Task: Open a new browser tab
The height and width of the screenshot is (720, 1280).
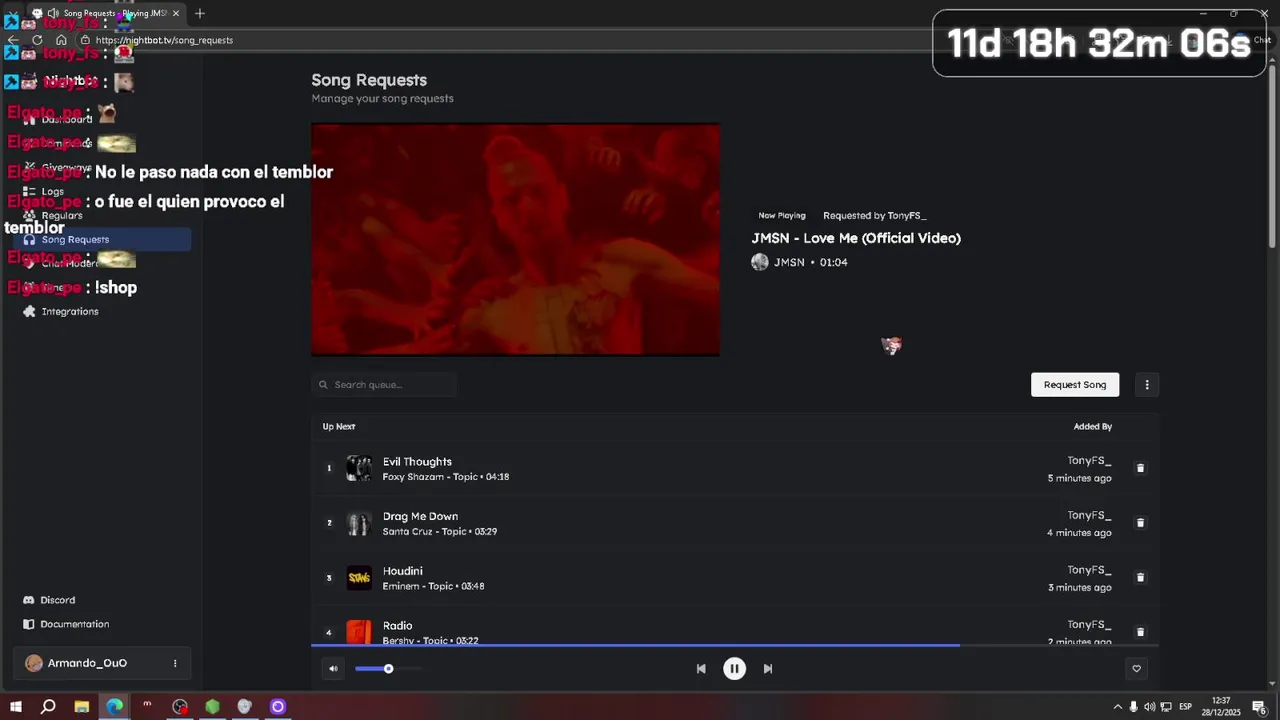Action: click(x=200, y=13)
